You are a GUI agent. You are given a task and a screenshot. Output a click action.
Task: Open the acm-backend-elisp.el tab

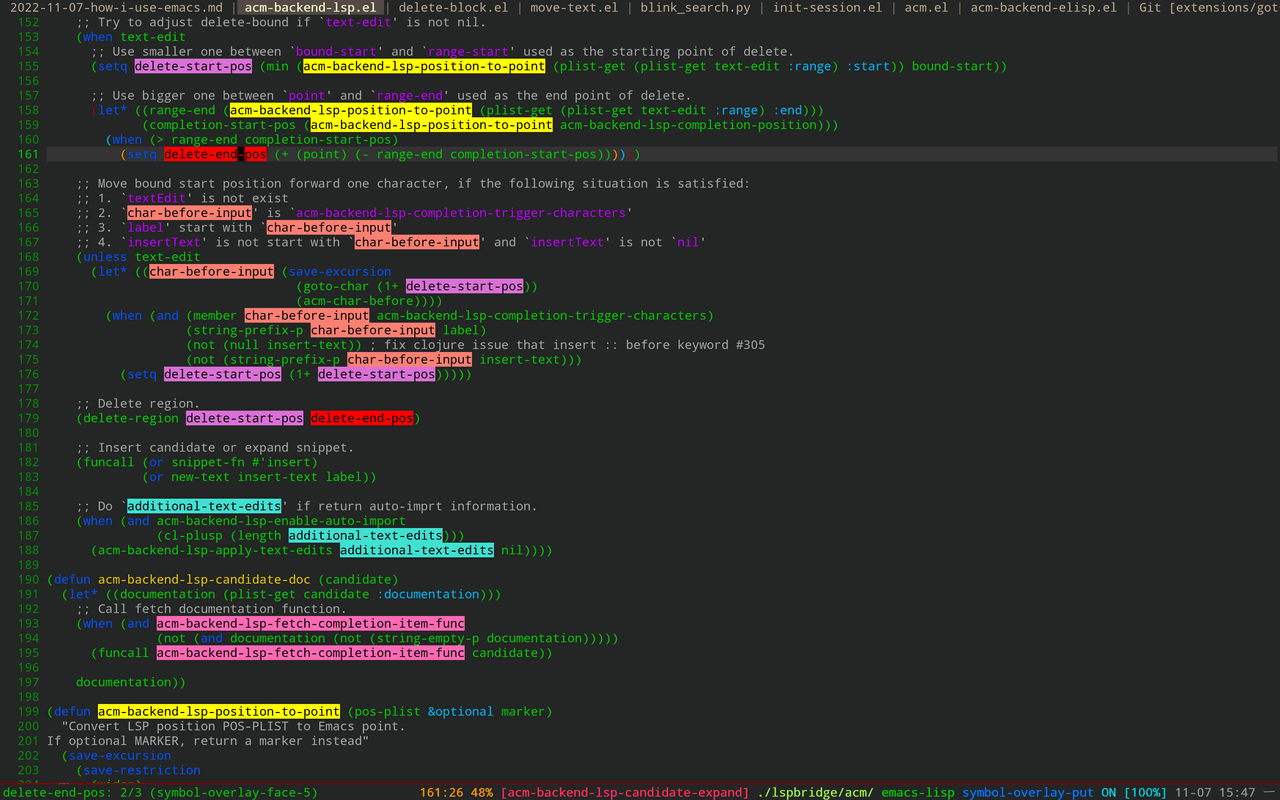(x=1044, y=8)
